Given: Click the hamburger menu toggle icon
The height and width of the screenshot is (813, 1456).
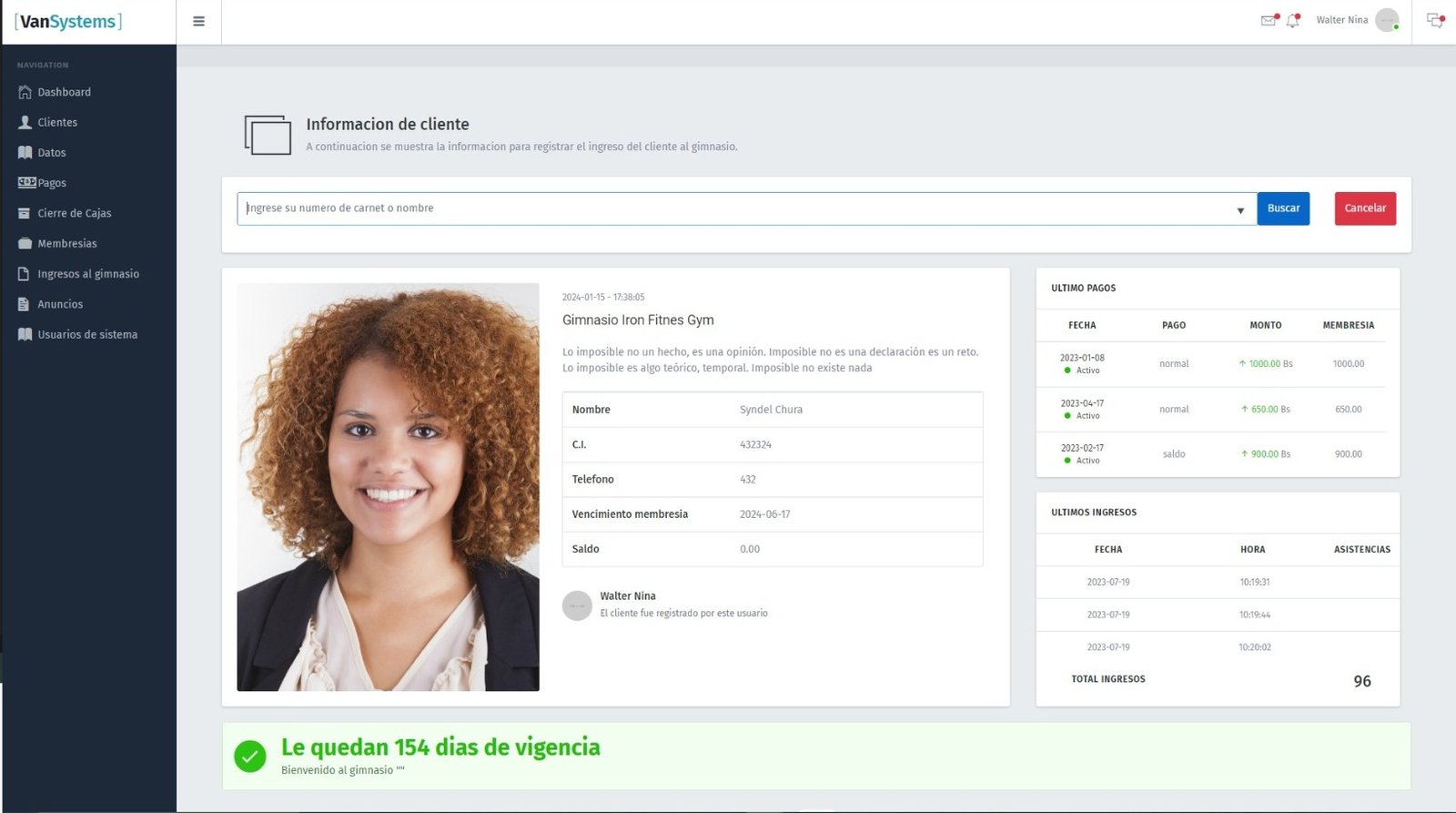Looking at the screenshot, I should 198,22.
